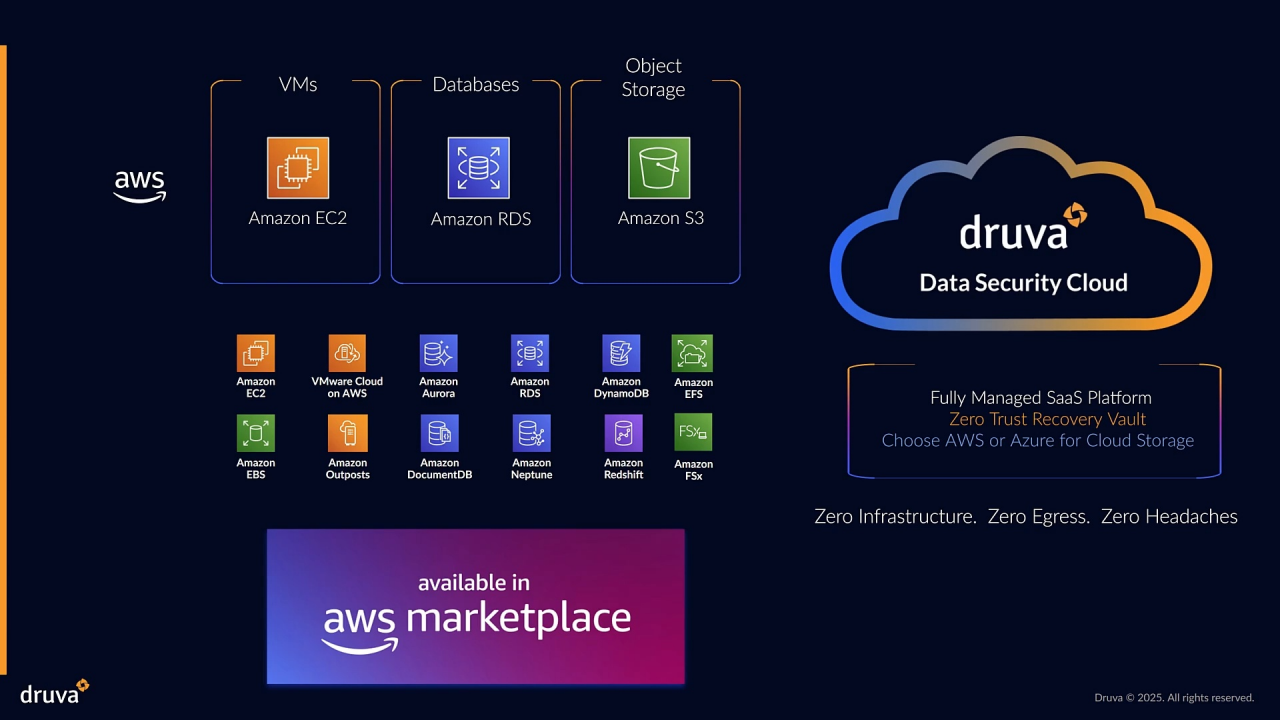1280x720 pixels.
Task: Open the aws marketplace banner
Action: pos(475,606)
